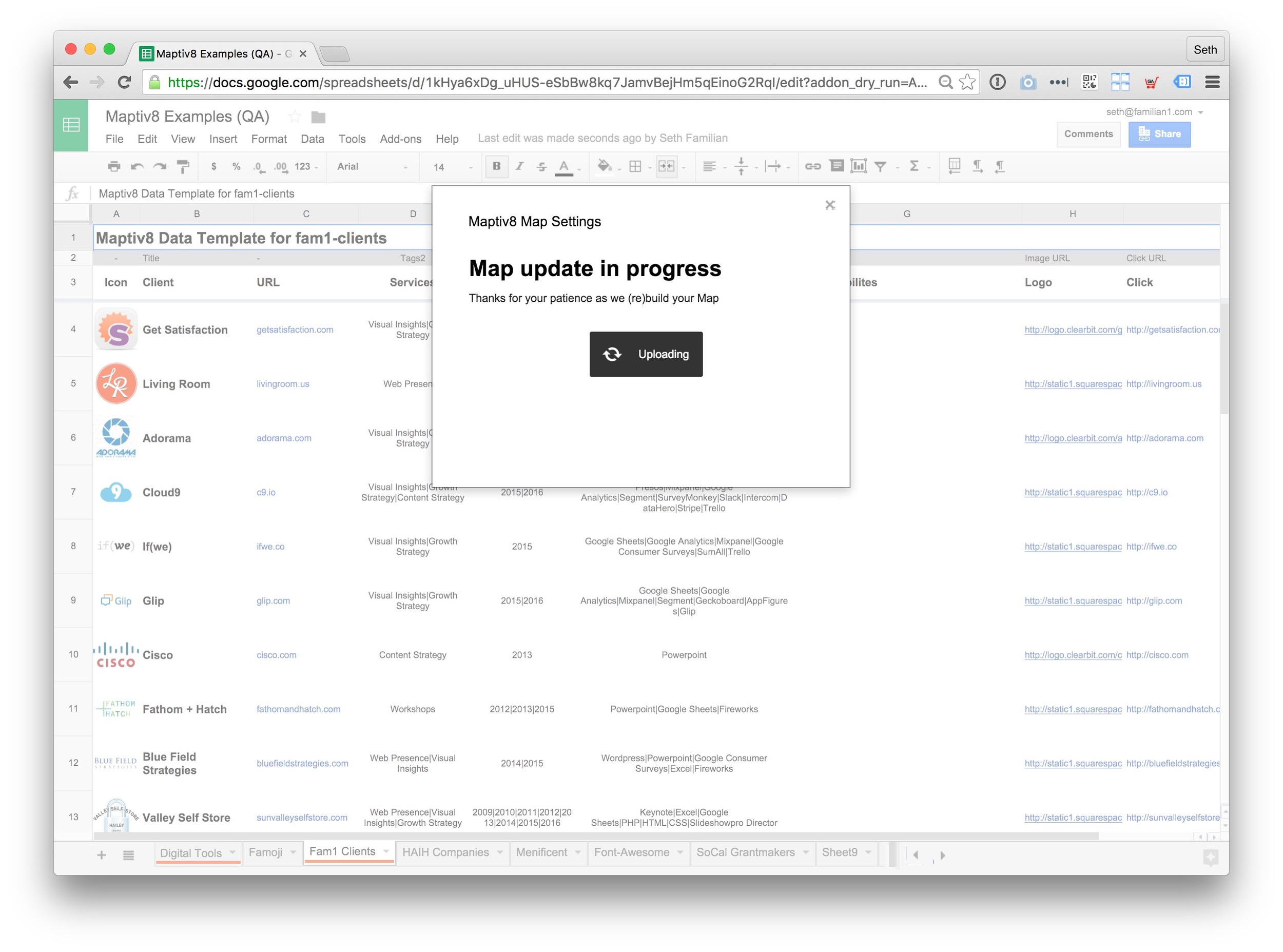Click the print icon in the toolbar
The image size is (1283, 952).
(114, 167)
